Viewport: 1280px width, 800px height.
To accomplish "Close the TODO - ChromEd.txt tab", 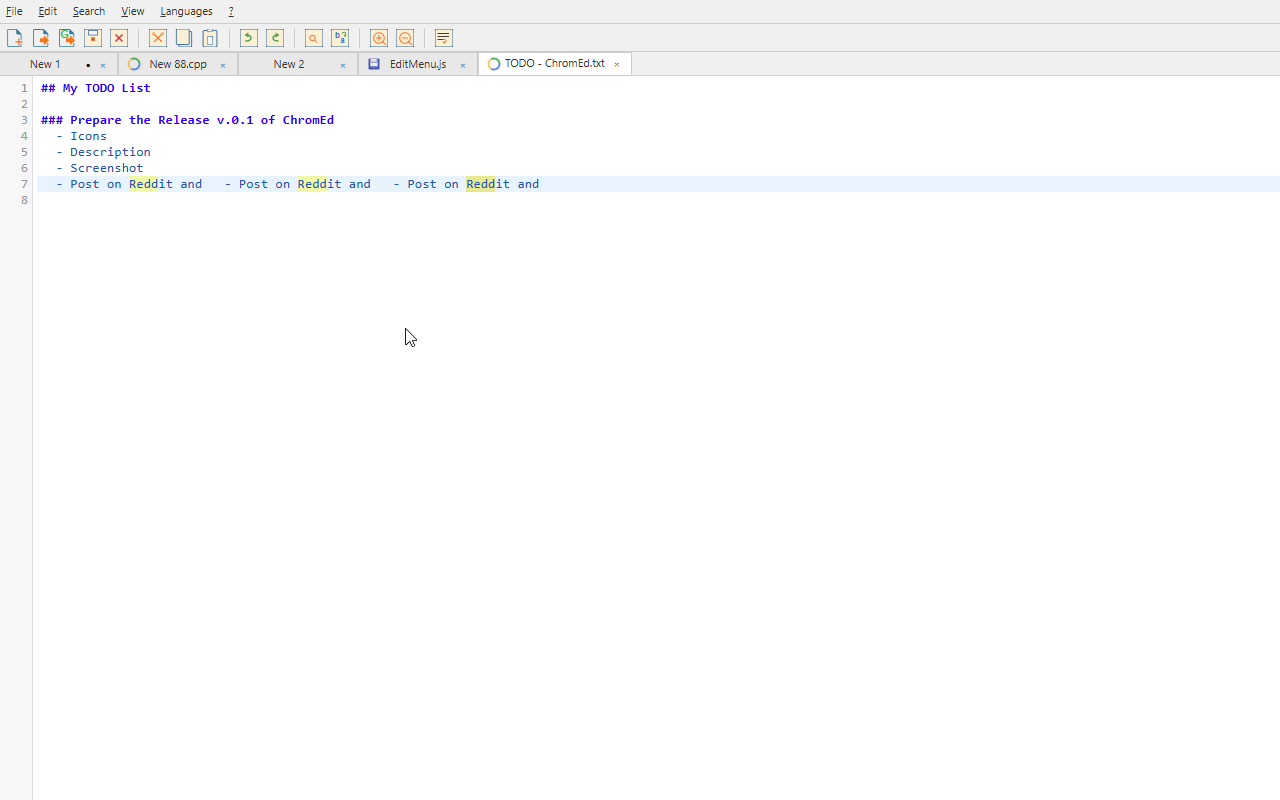I will 617,64.
